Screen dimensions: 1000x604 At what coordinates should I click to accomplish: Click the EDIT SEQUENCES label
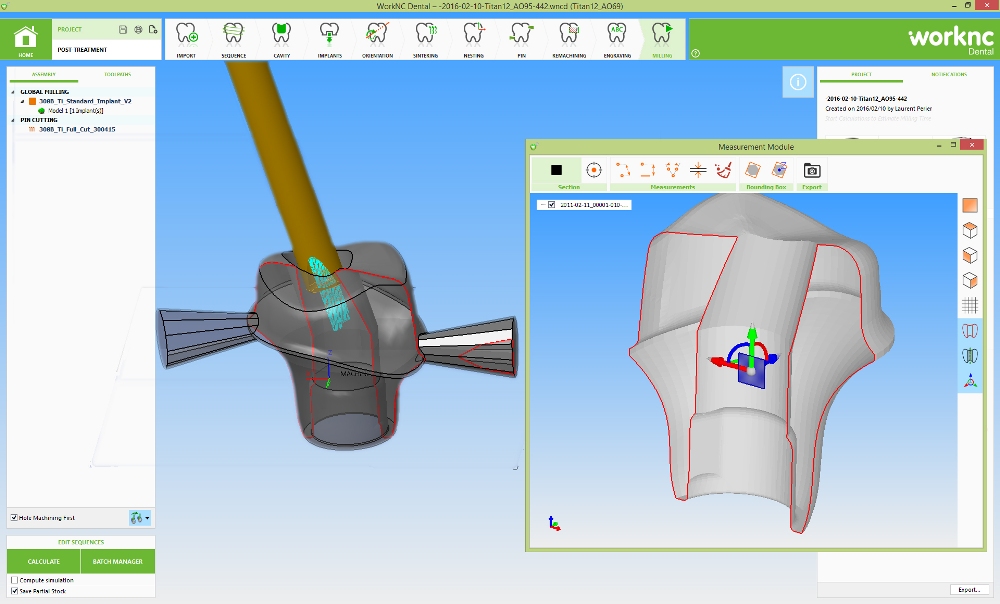[x=81, y=542]
